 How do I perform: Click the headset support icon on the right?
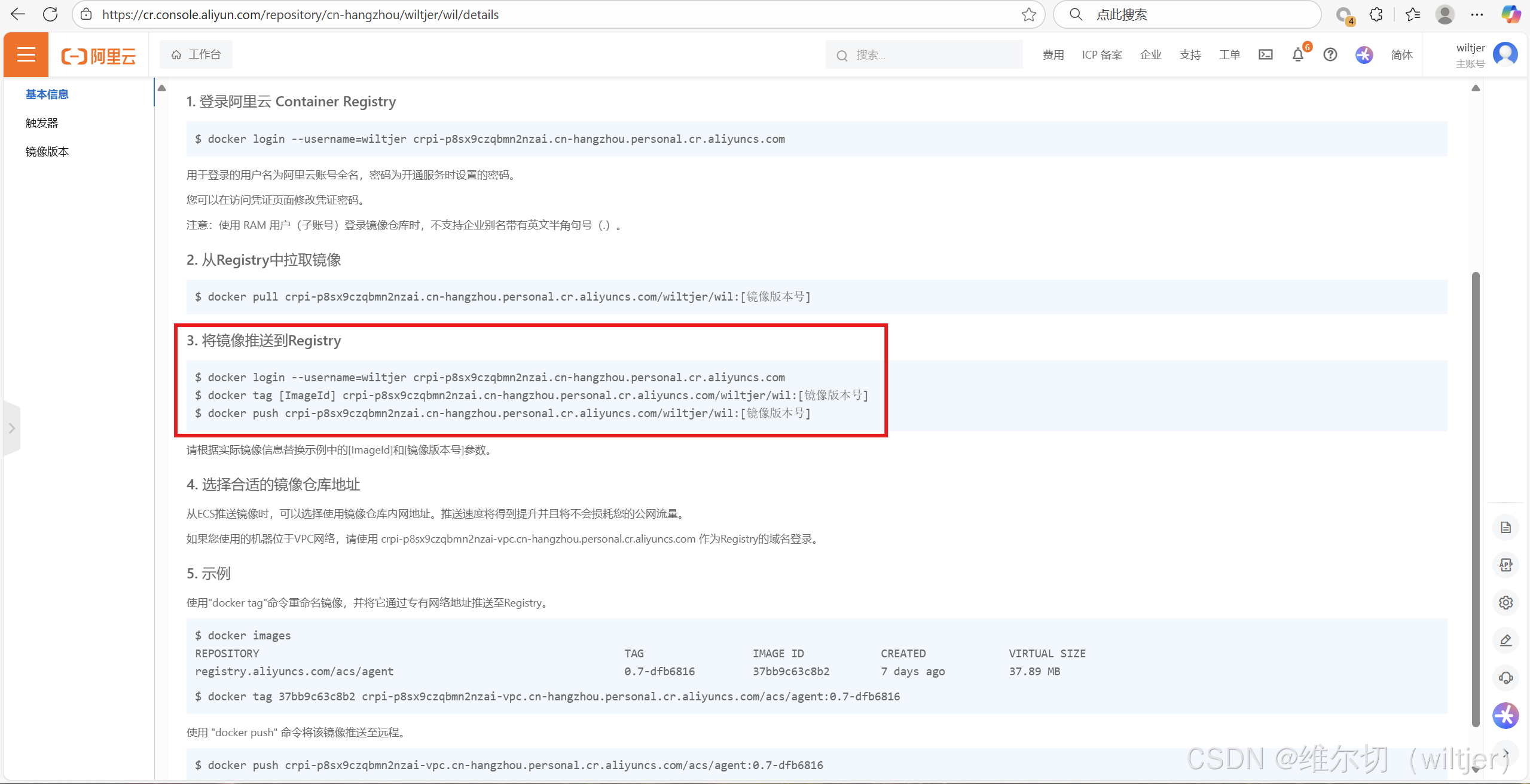[x=1505, y=678]
